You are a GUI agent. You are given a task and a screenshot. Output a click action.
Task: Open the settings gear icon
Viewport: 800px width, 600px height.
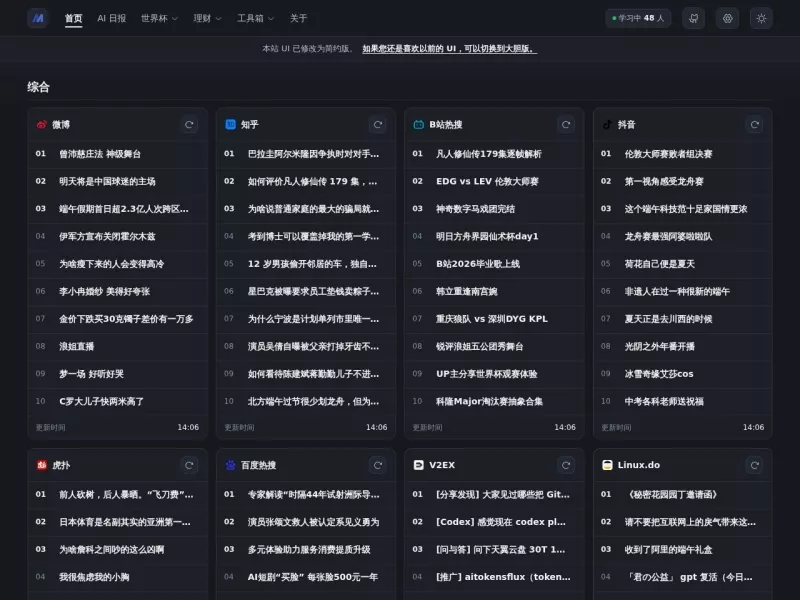coord(728,18)
